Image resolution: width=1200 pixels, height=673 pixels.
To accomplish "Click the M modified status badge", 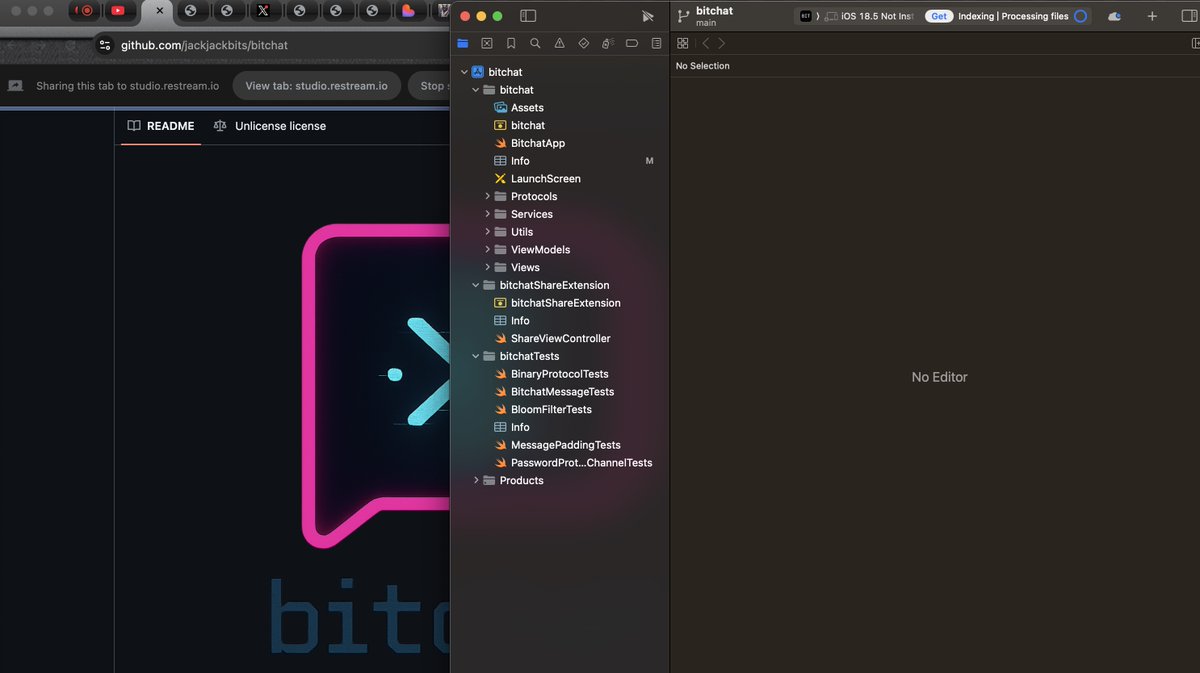I will [x=650, y=161].
